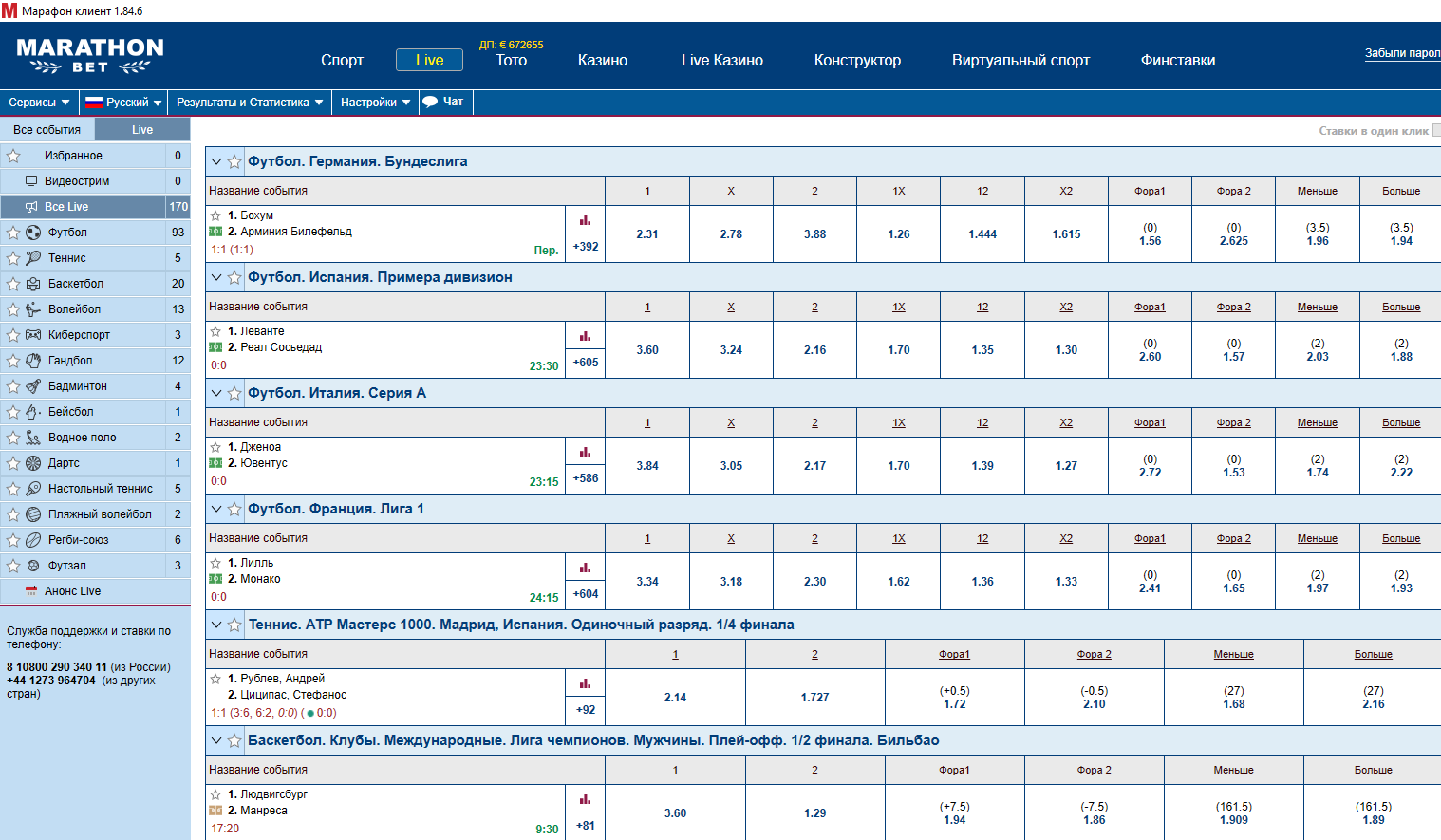Toggle favorite star for Леванте match
Viewport: 1441px width, 840px height.
tap(215, 331)
